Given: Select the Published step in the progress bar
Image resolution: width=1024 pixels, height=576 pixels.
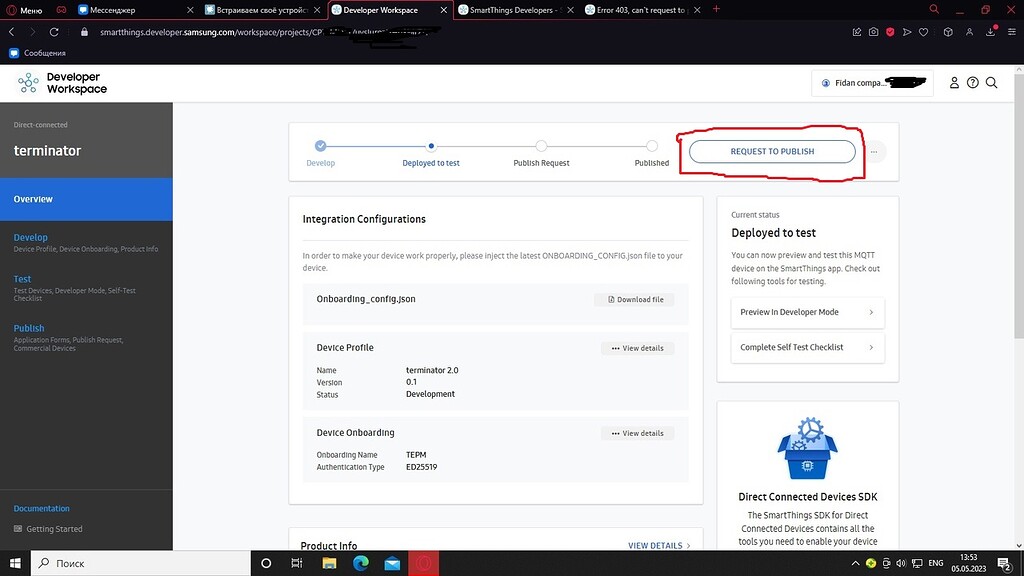Looking at the screenshot, I should coord(651,144).
